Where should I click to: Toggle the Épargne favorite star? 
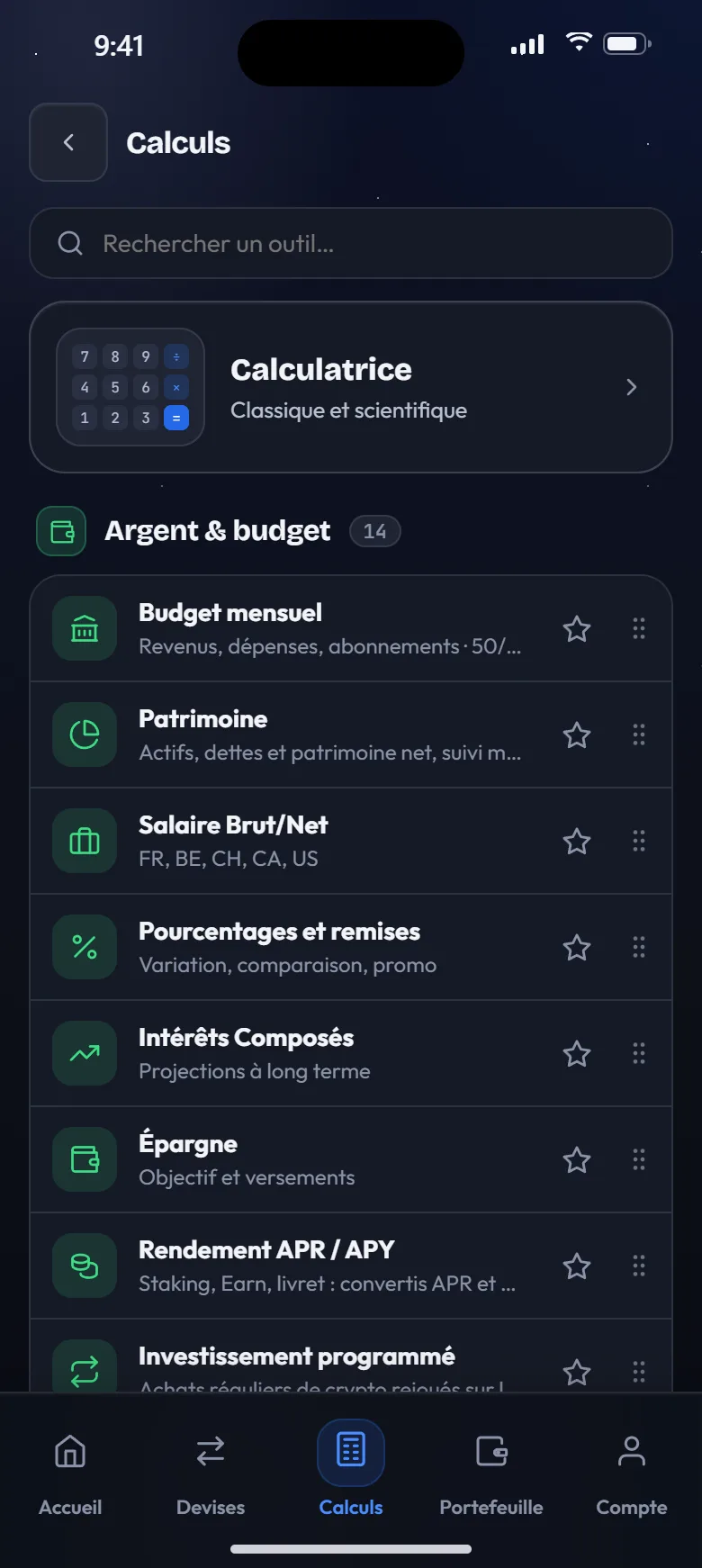pyautogui.click(x=577, y=1159)
